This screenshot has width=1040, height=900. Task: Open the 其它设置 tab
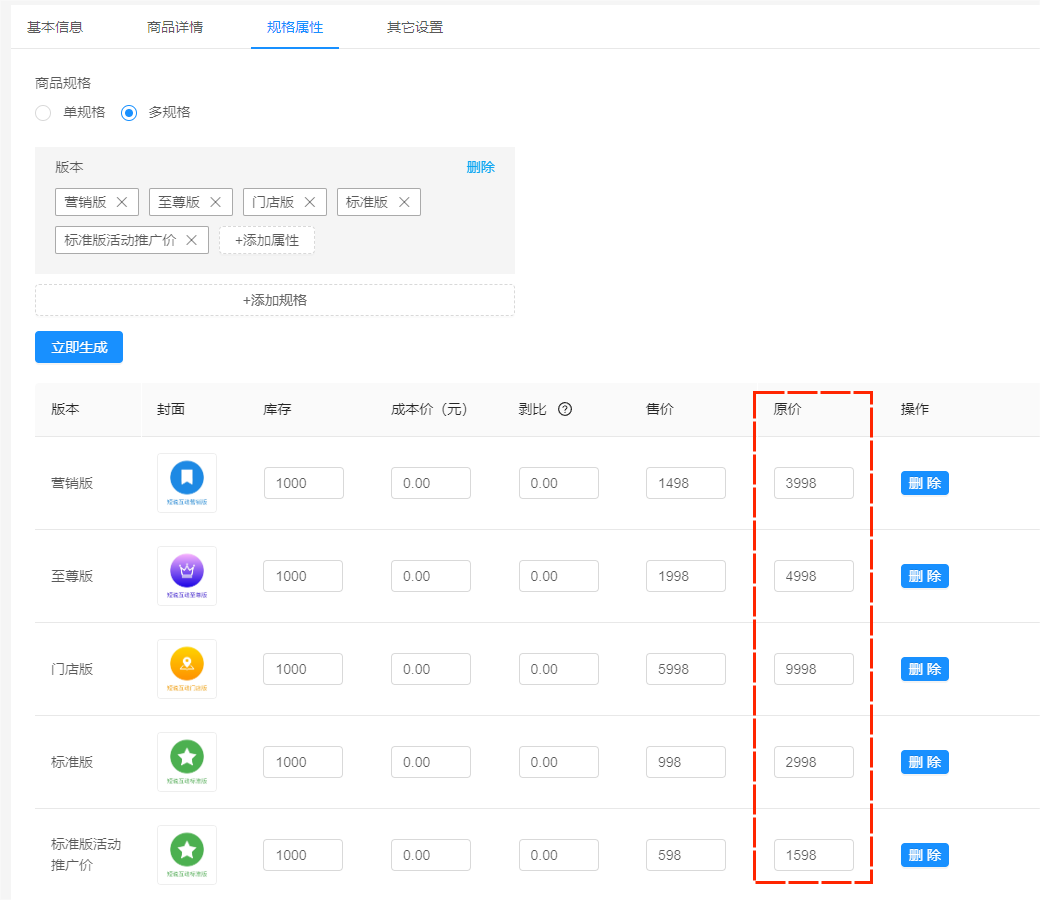point(414,28)
